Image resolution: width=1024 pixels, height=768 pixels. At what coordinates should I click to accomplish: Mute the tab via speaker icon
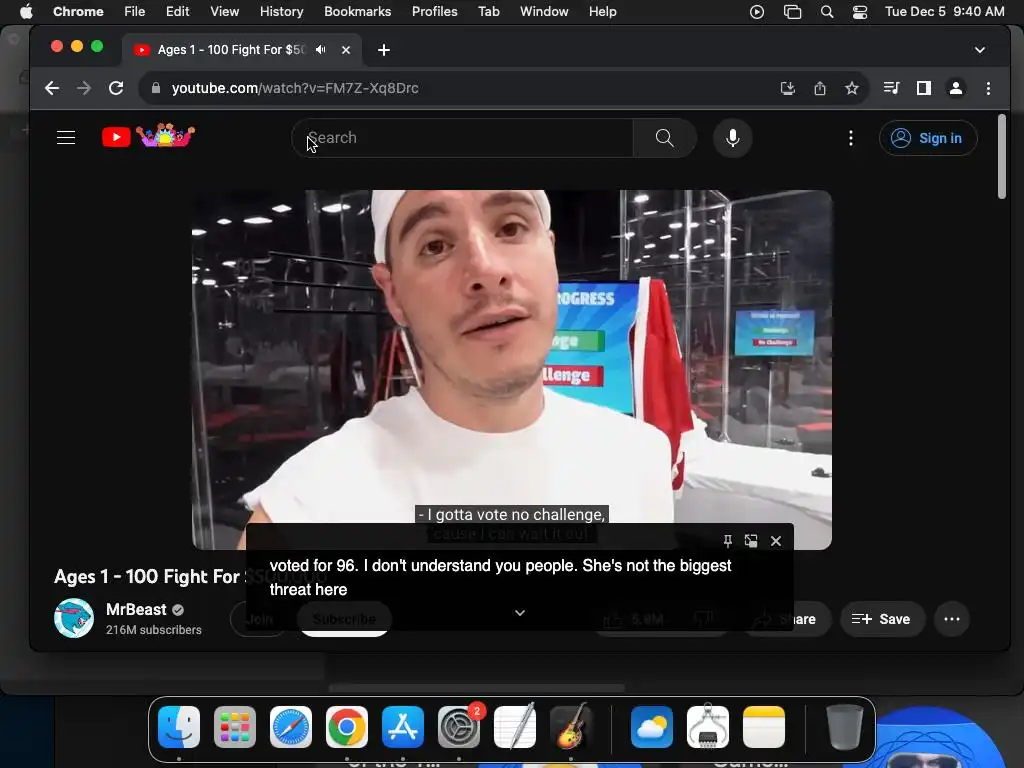[x=321, y=50]
